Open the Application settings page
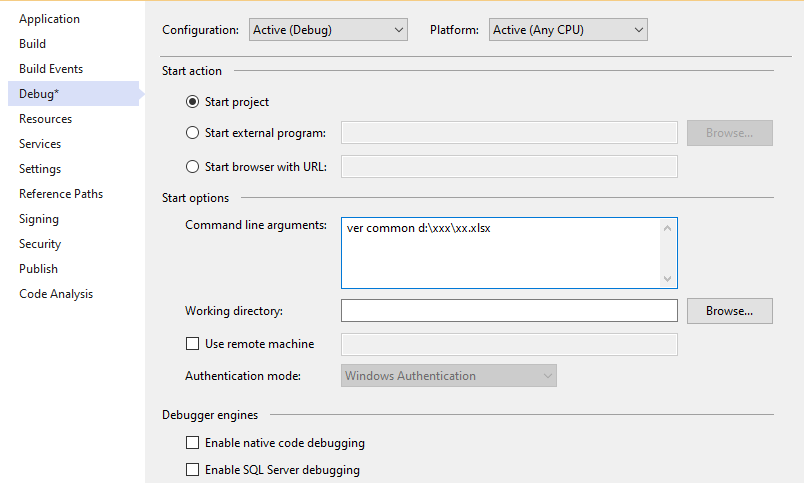 [x=49, y=19]
